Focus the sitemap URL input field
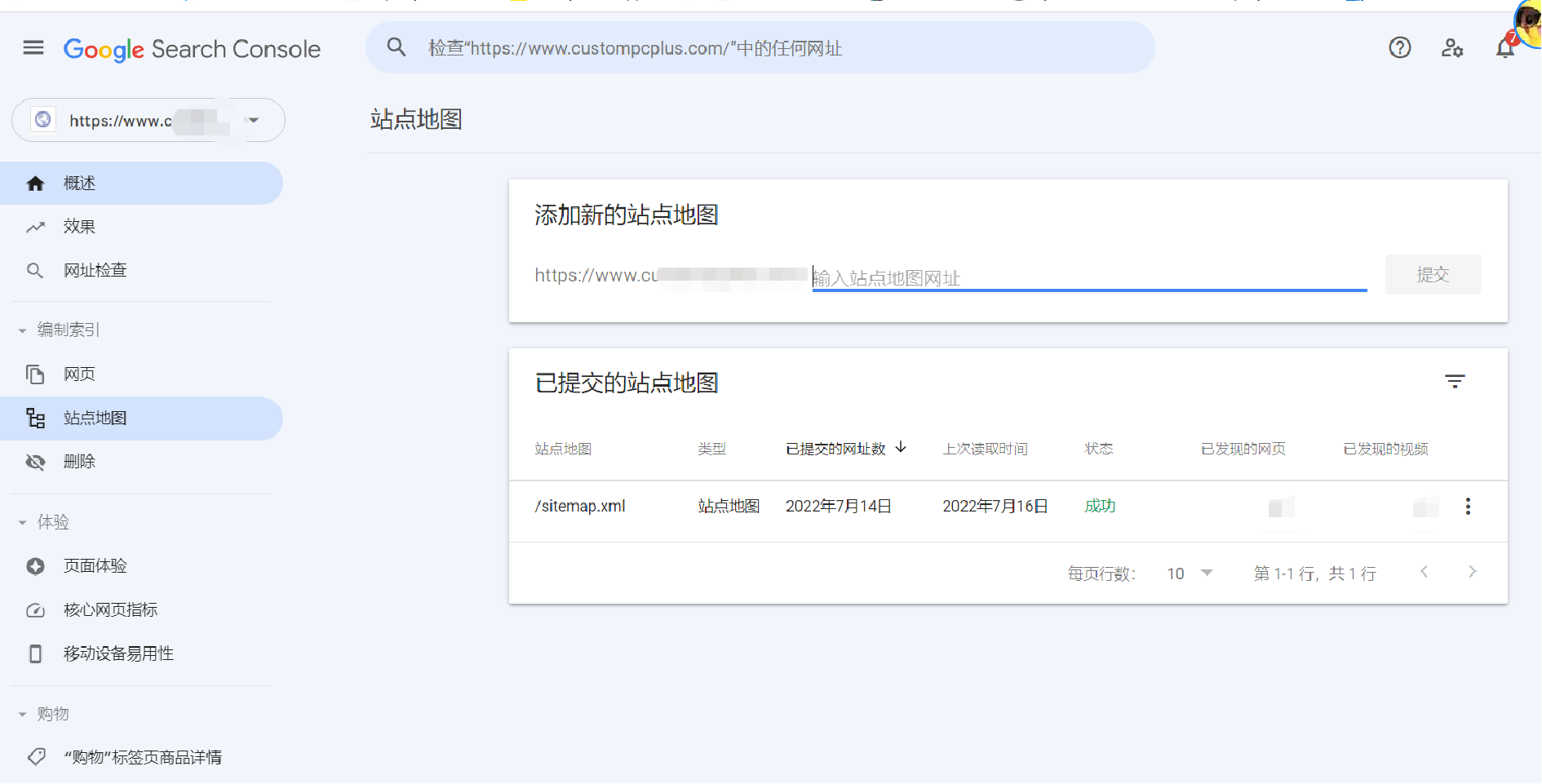Screen dimensions: 1542x784 click(1088, 278)
